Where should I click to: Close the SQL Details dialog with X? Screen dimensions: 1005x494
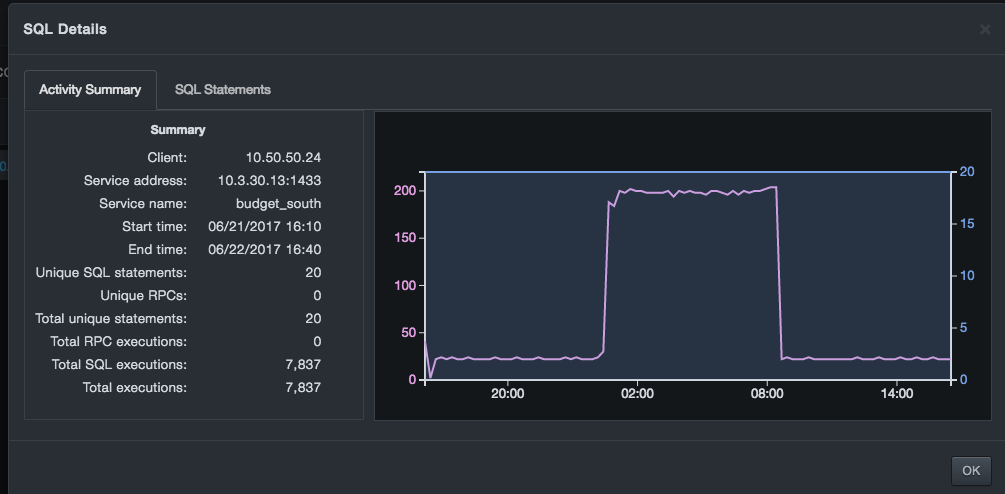click(984, 30)
